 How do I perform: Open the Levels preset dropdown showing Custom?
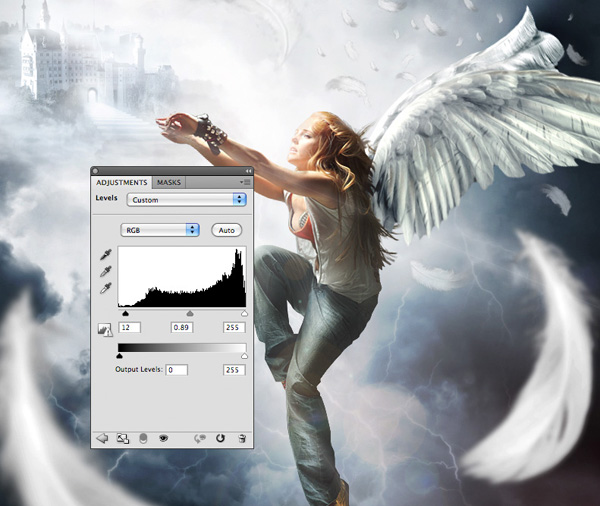coord(185,200)
